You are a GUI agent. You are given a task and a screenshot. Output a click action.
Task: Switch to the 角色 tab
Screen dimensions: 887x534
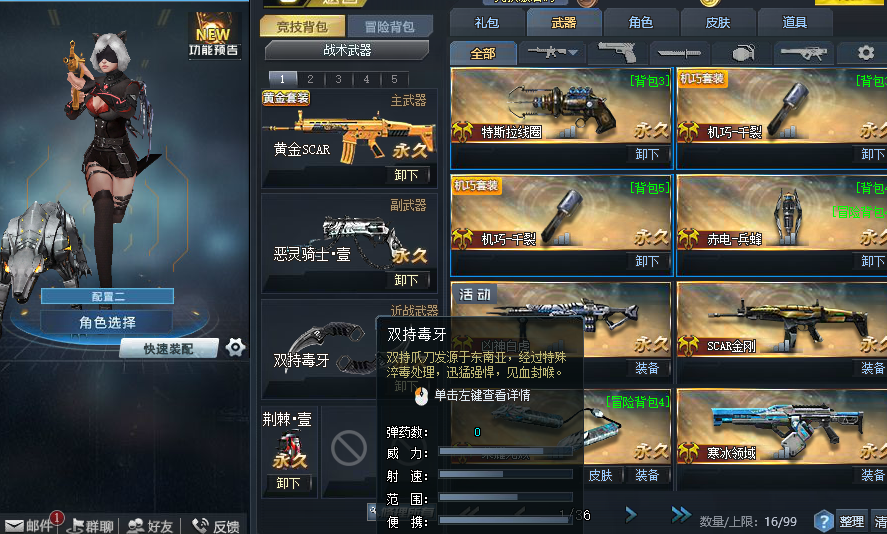[x=640, y=23]
